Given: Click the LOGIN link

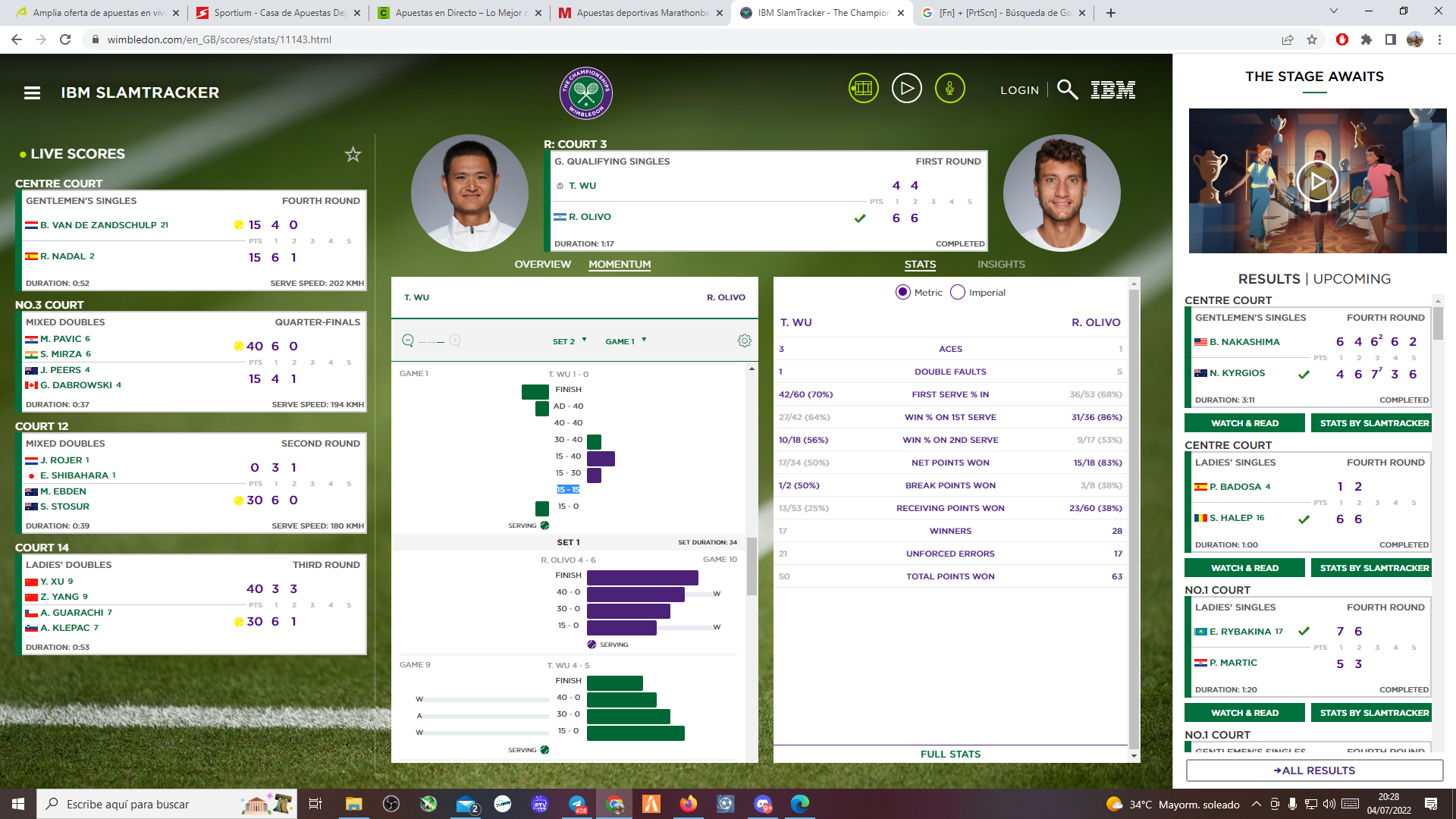Looking at the screenshot, I should [1019, 90].
